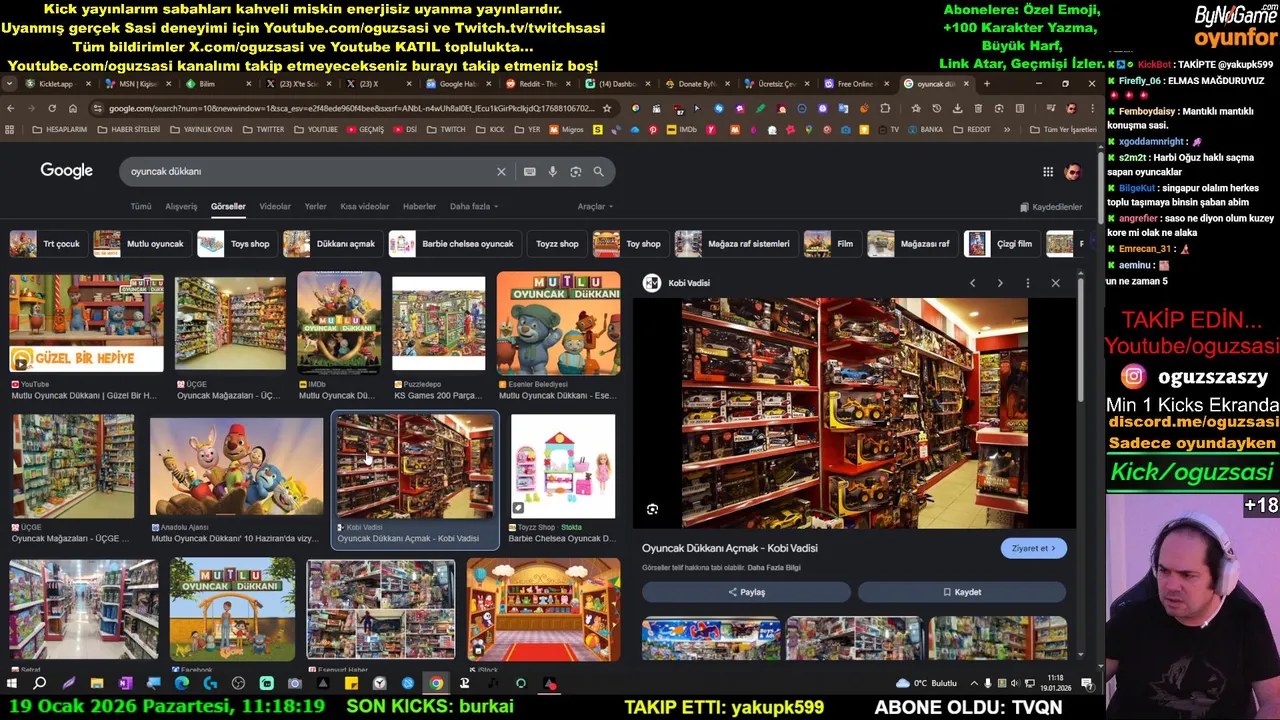Open the HABER SİTELERİ bookmarks folder
The width and height of the screenshot is (1280, 720).
pyautogui.click(x=128, y=130)
